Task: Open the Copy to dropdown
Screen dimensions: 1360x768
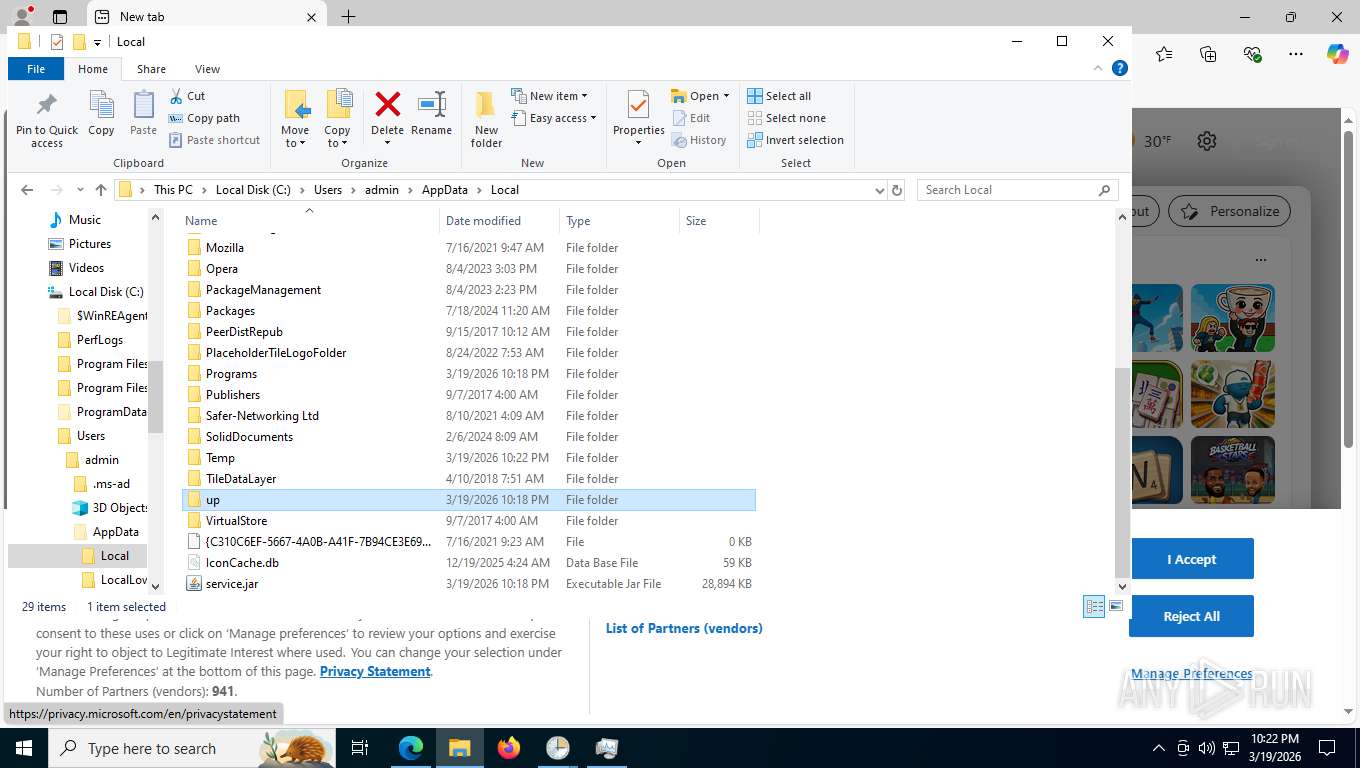Action: (337, 119)
